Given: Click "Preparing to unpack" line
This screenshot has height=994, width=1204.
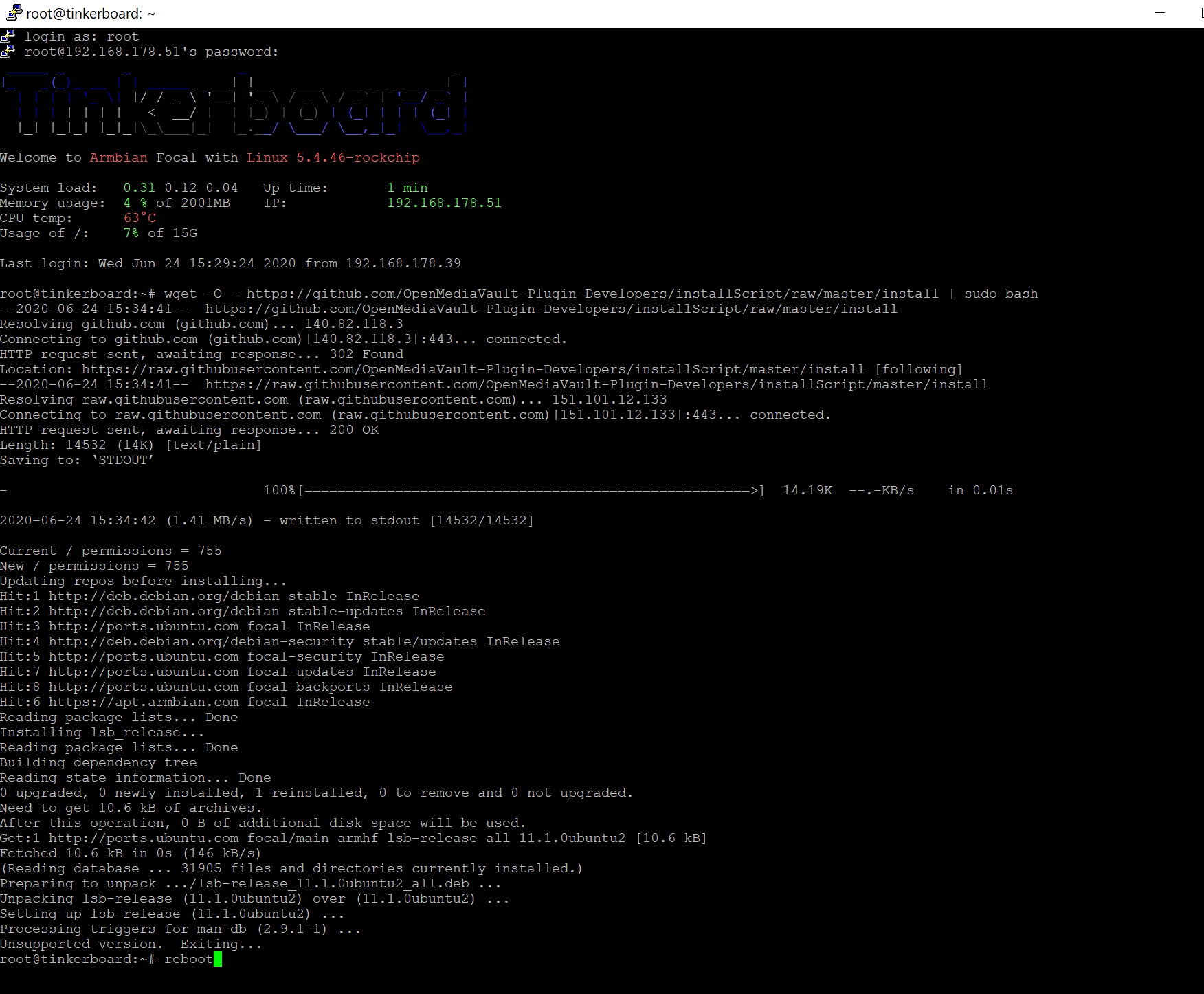Looking at the screenshot, I should click(x=251, y=883).
